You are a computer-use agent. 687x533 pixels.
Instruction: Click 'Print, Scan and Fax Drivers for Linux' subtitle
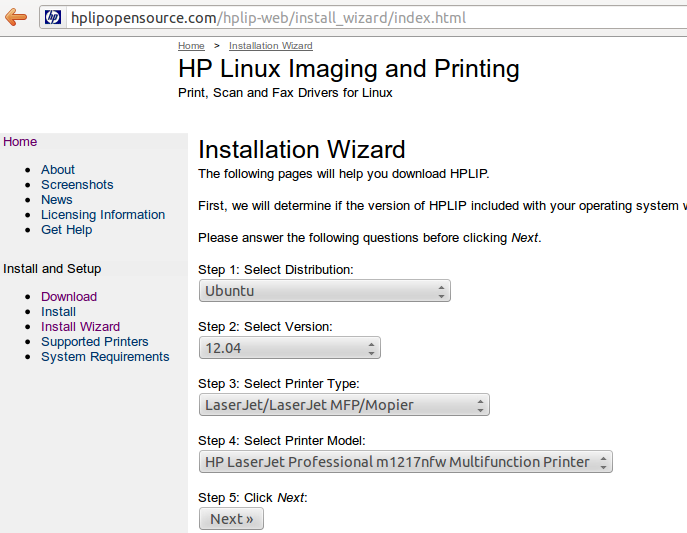pyautogui.click(x=285, y=93)
